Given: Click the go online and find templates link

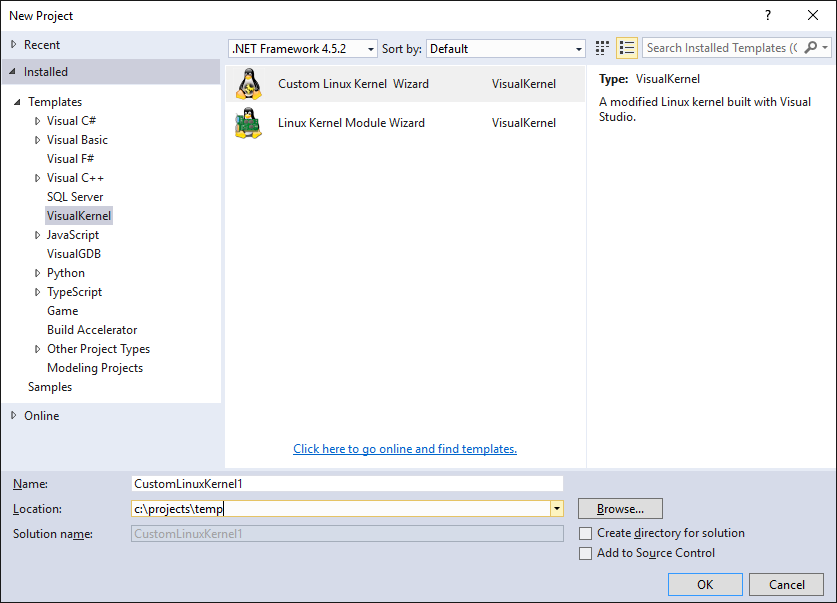Looking at the screenshot, I should tap(405, 449).
